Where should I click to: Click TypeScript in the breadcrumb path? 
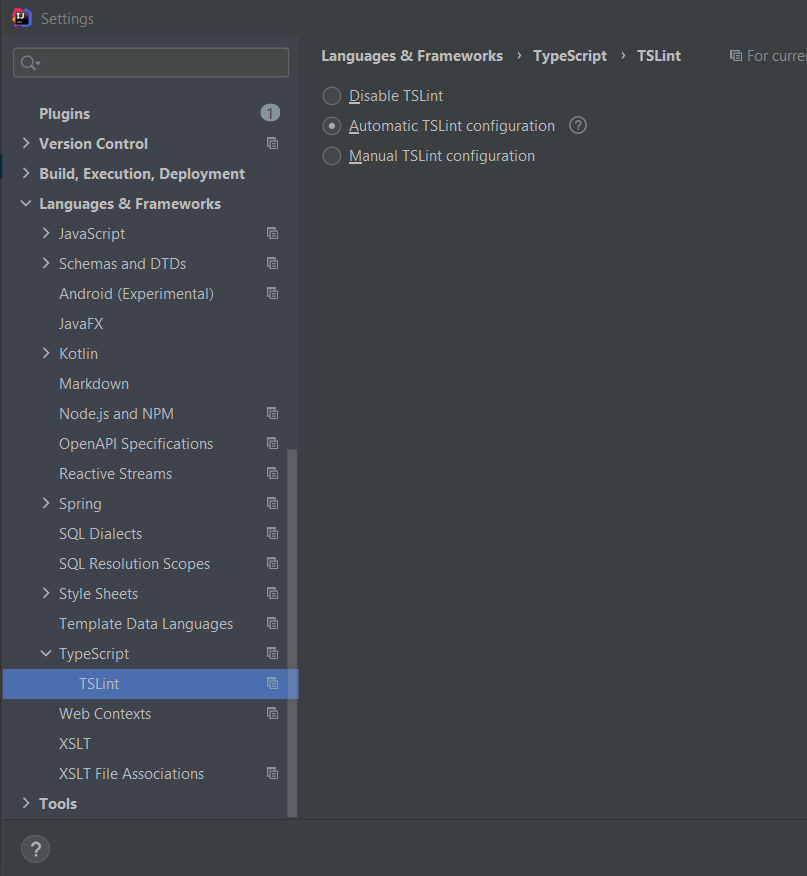coord(569,56)
